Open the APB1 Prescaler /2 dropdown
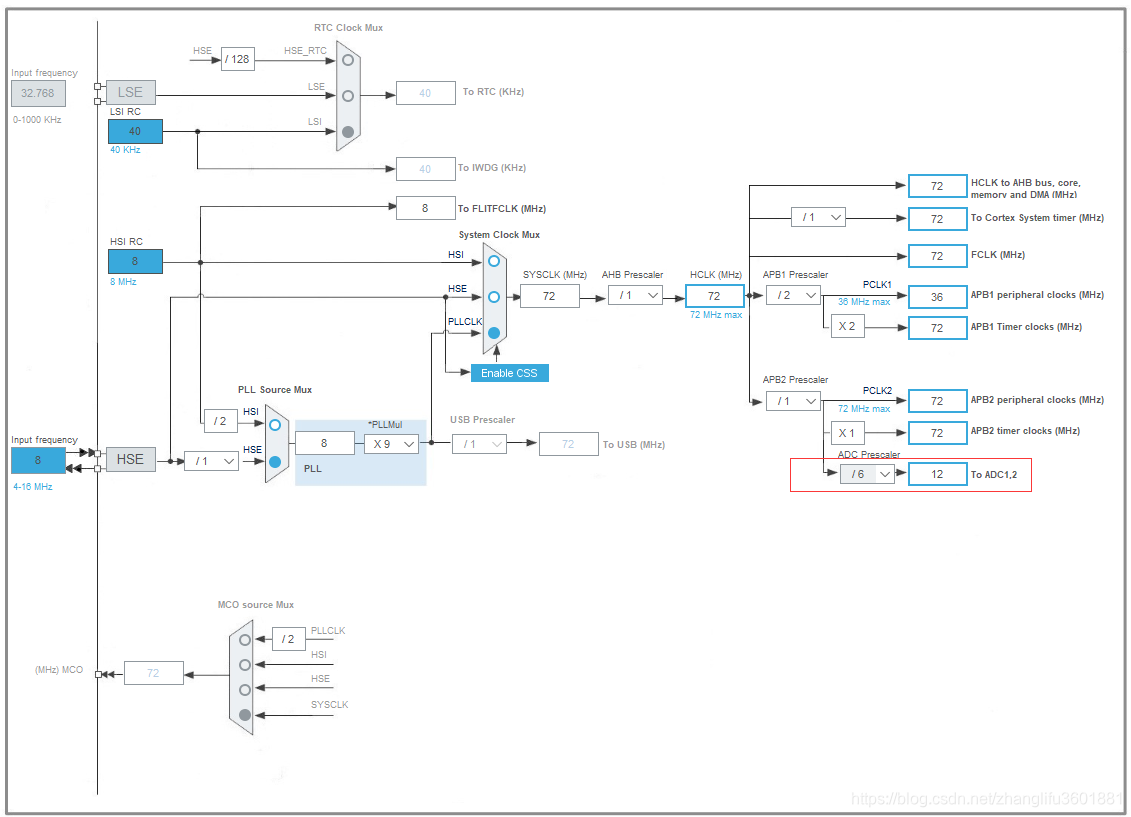Image resolution: width=1131 pixels, height=817 pixels. [793, 295]
